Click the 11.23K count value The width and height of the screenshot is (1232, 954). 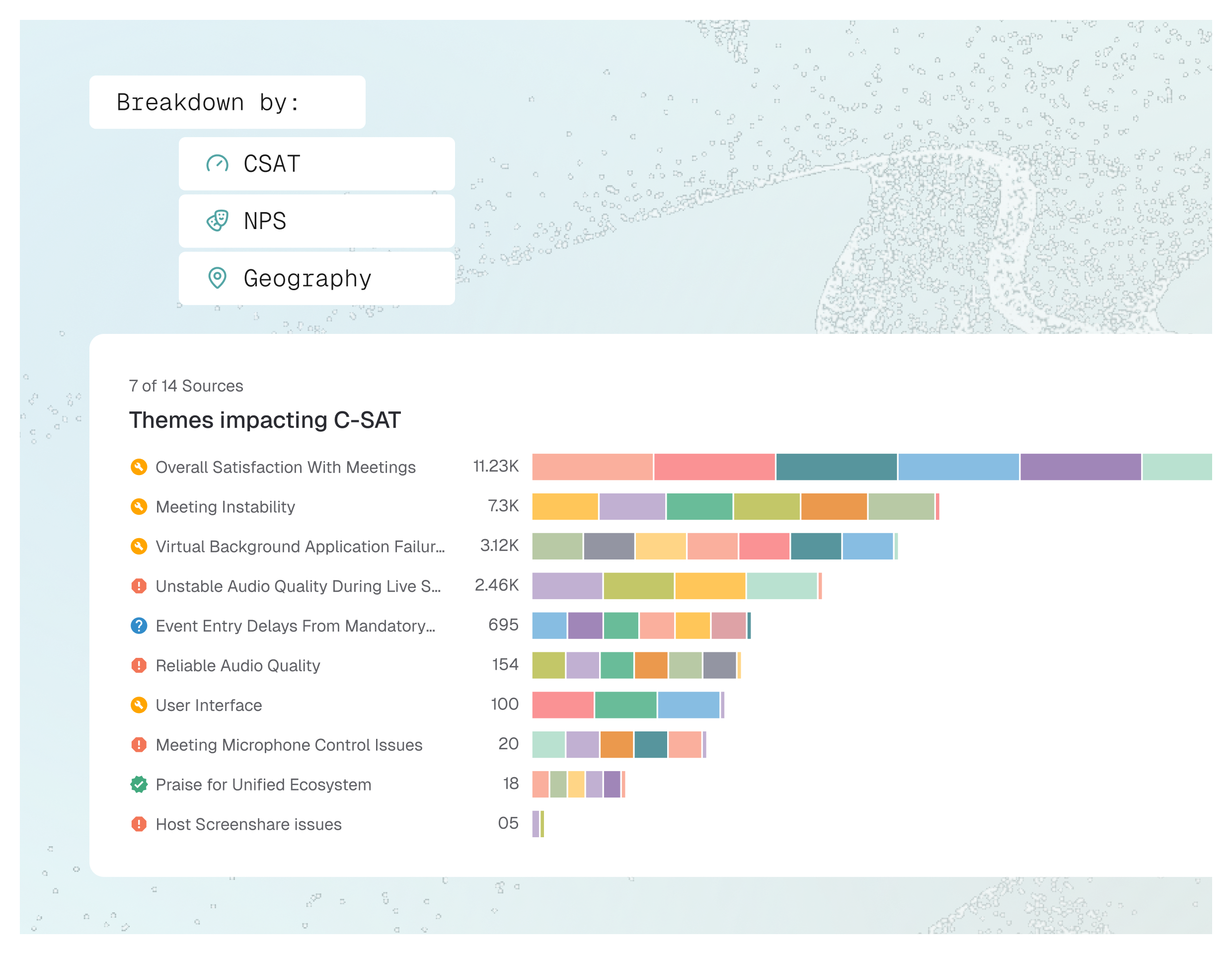(496, 466)
